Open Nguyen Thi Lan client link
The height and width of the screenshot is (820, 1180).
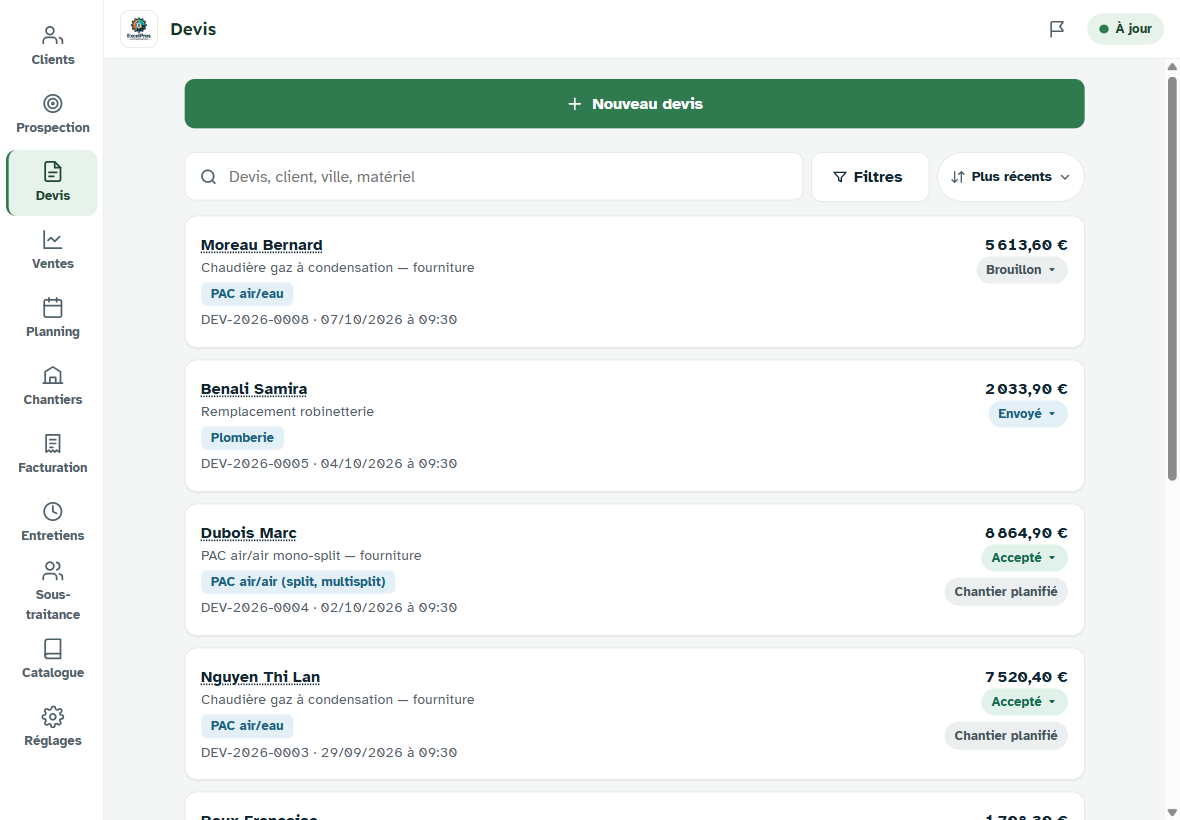point(260,677)
